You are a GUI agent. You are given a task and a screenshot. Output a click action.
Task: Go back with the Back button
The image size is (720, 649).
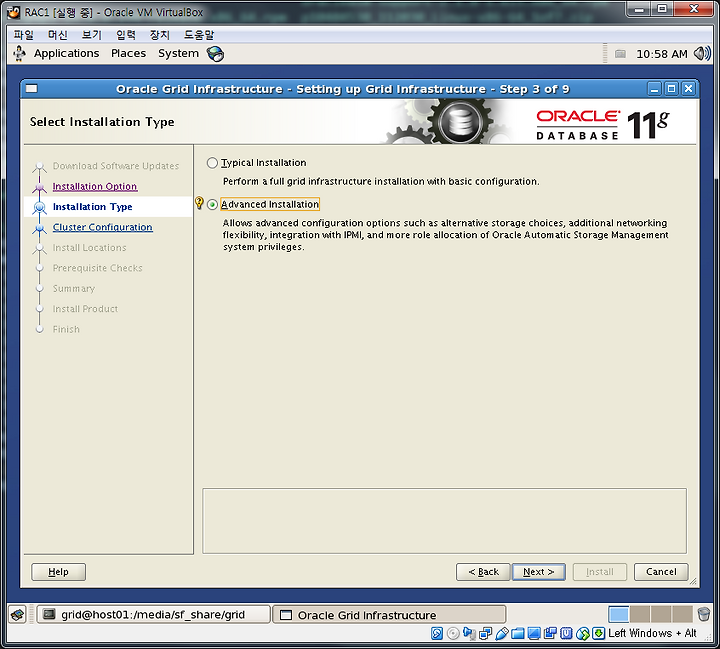(483, 572)
